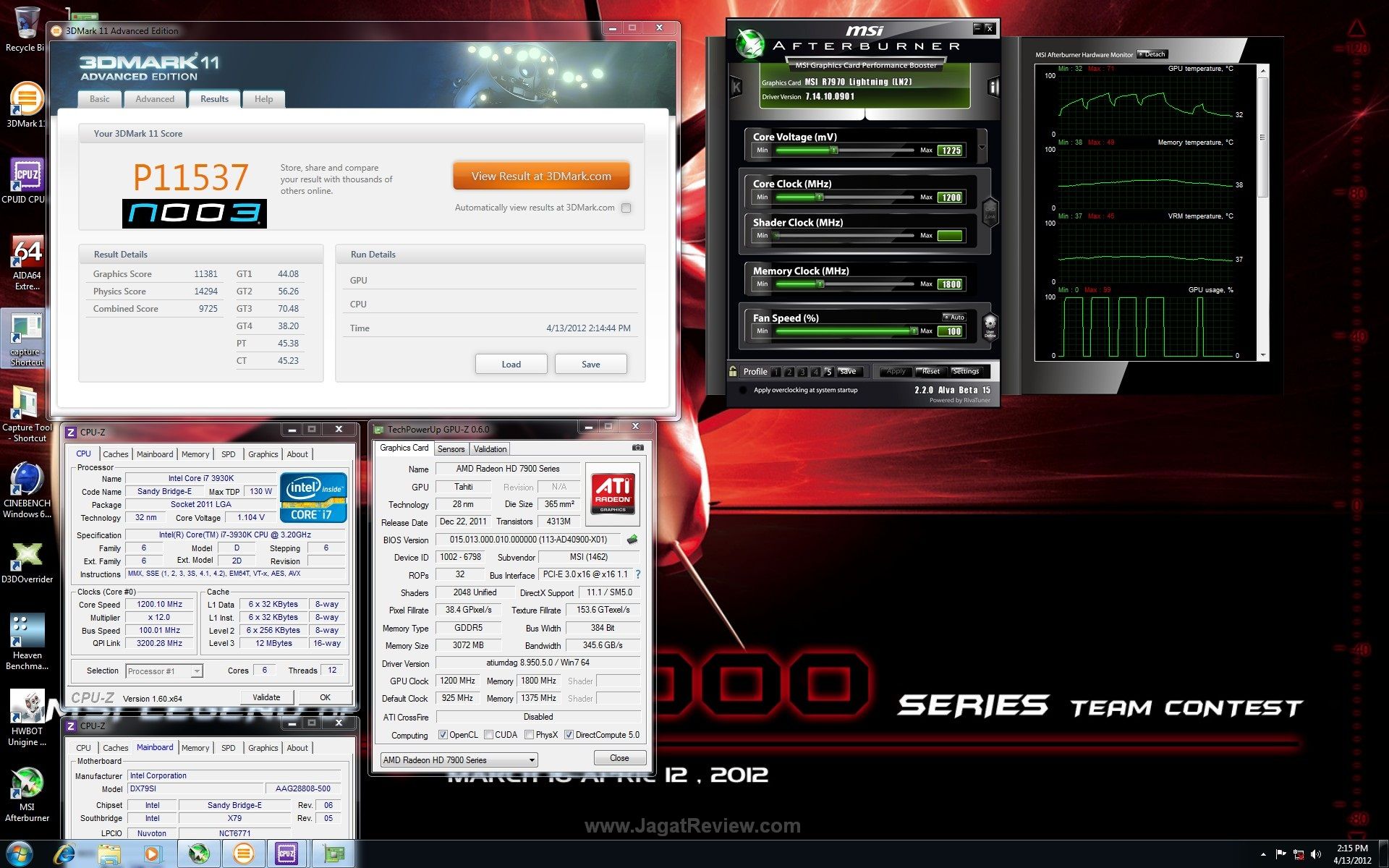Click Save button in 3DMark 11 results

point(591,363)
